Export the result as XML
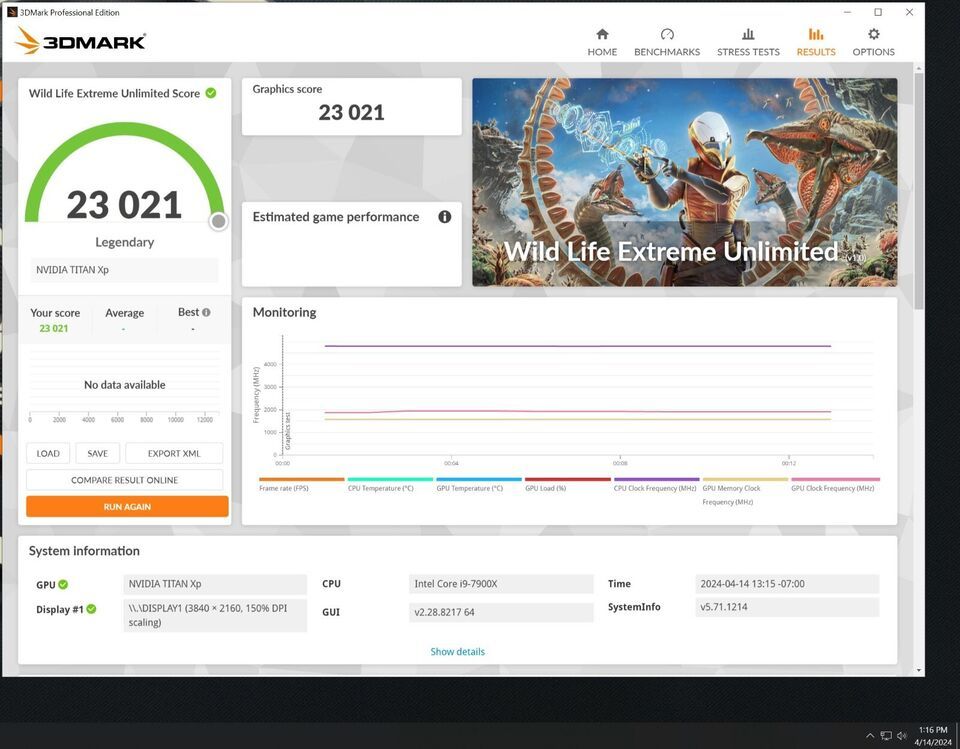The image size is (960, 749). pos(174,453)
